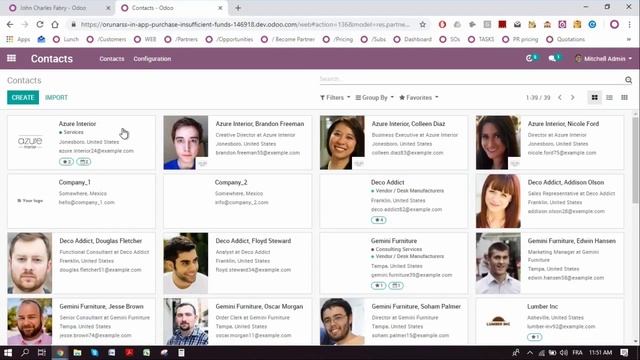Screen dimensions: 640x360
Task: Click the CREATE button
Action: 23,98
